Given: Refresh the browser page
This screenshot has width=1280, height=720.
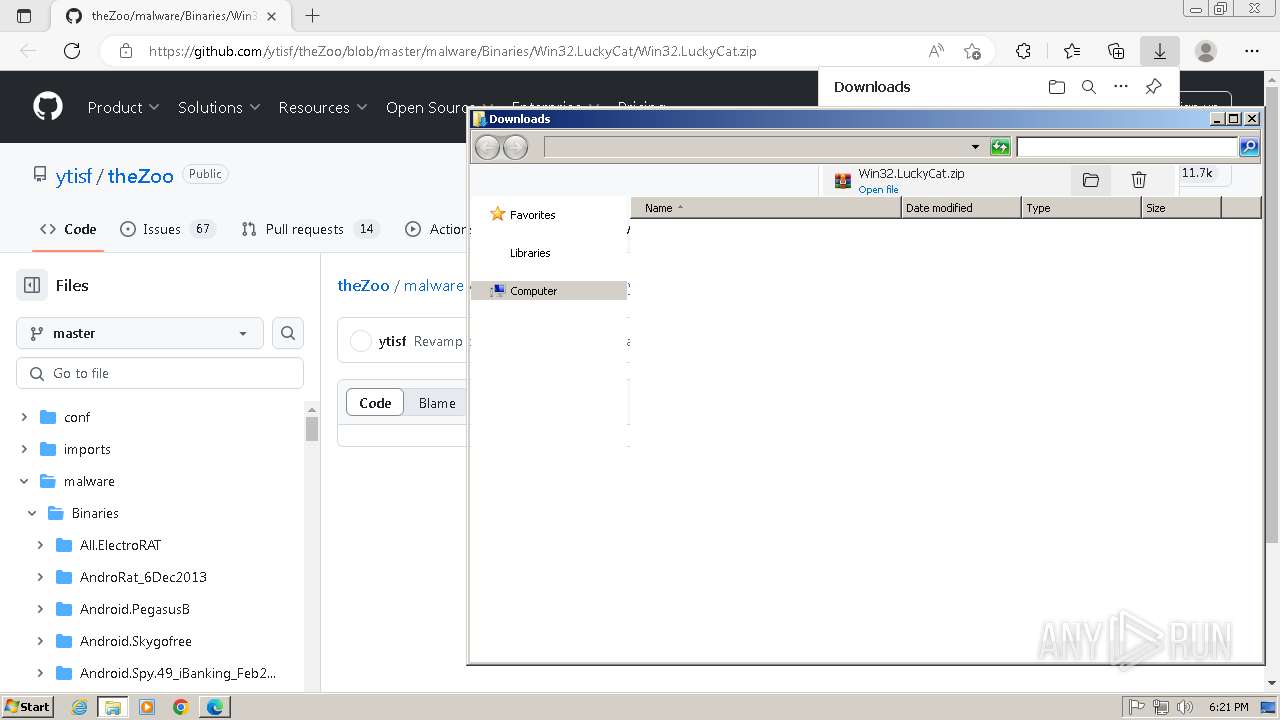Looking at the screenshot, I should tap(72, 51).
